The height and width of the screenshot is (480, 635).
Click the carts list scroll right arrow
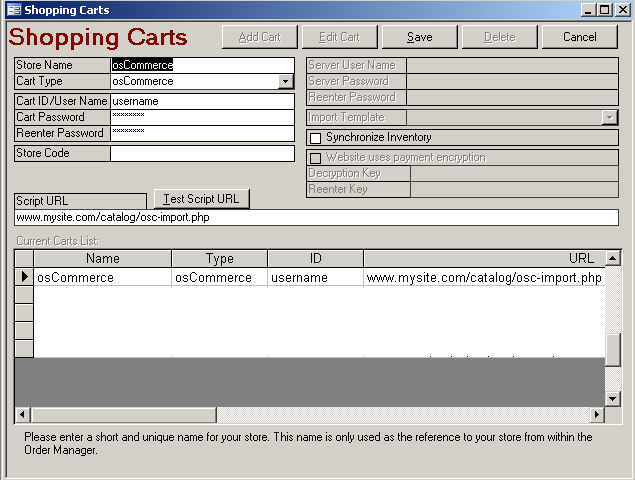(x=597, y=415)
